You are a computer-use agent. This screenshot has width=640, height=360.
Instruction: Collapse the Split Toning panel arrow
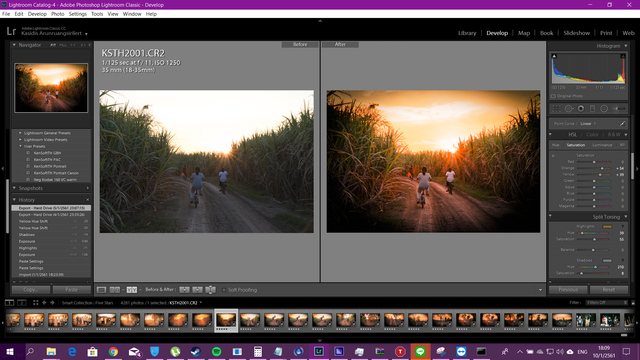click(x=626, y=217)
